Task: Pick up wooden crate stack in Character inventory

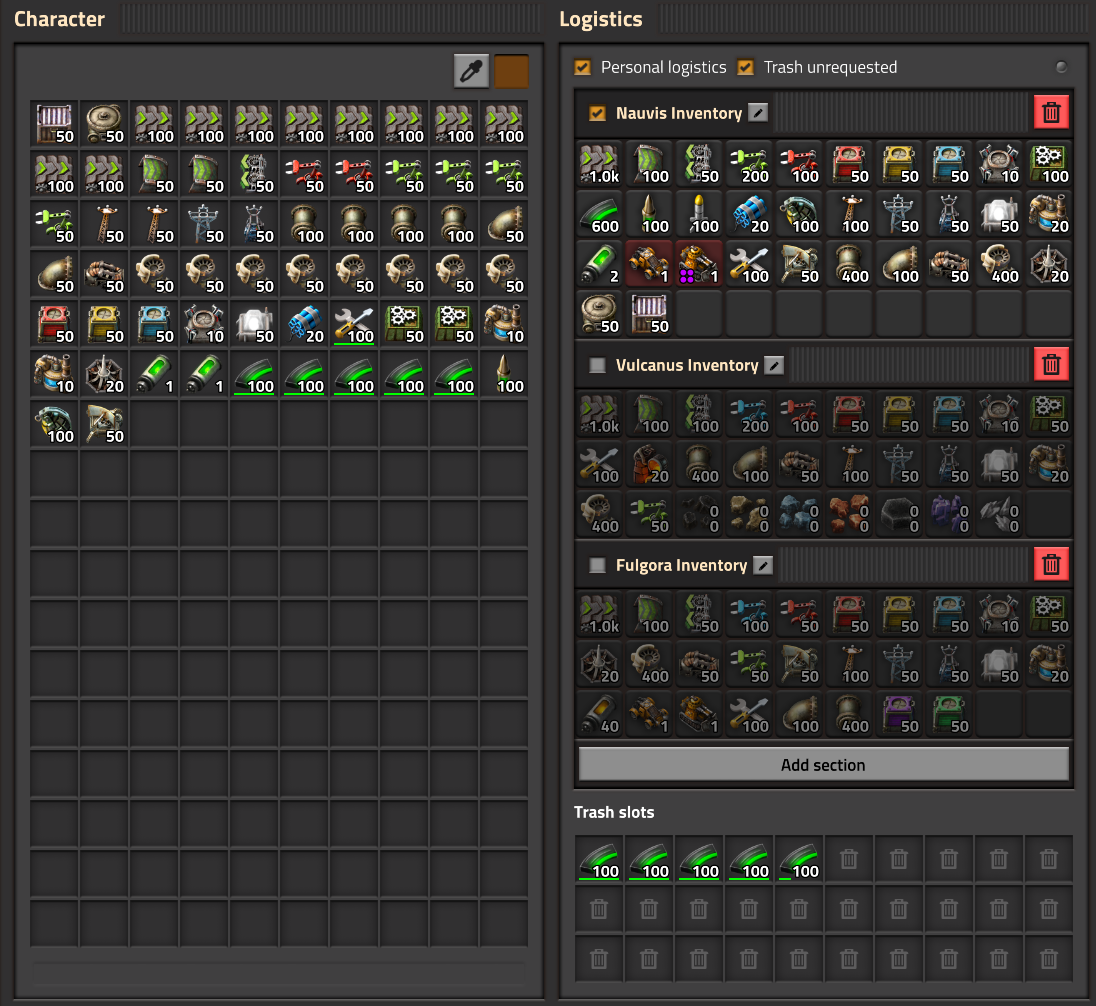Action: tap(55, 125)
